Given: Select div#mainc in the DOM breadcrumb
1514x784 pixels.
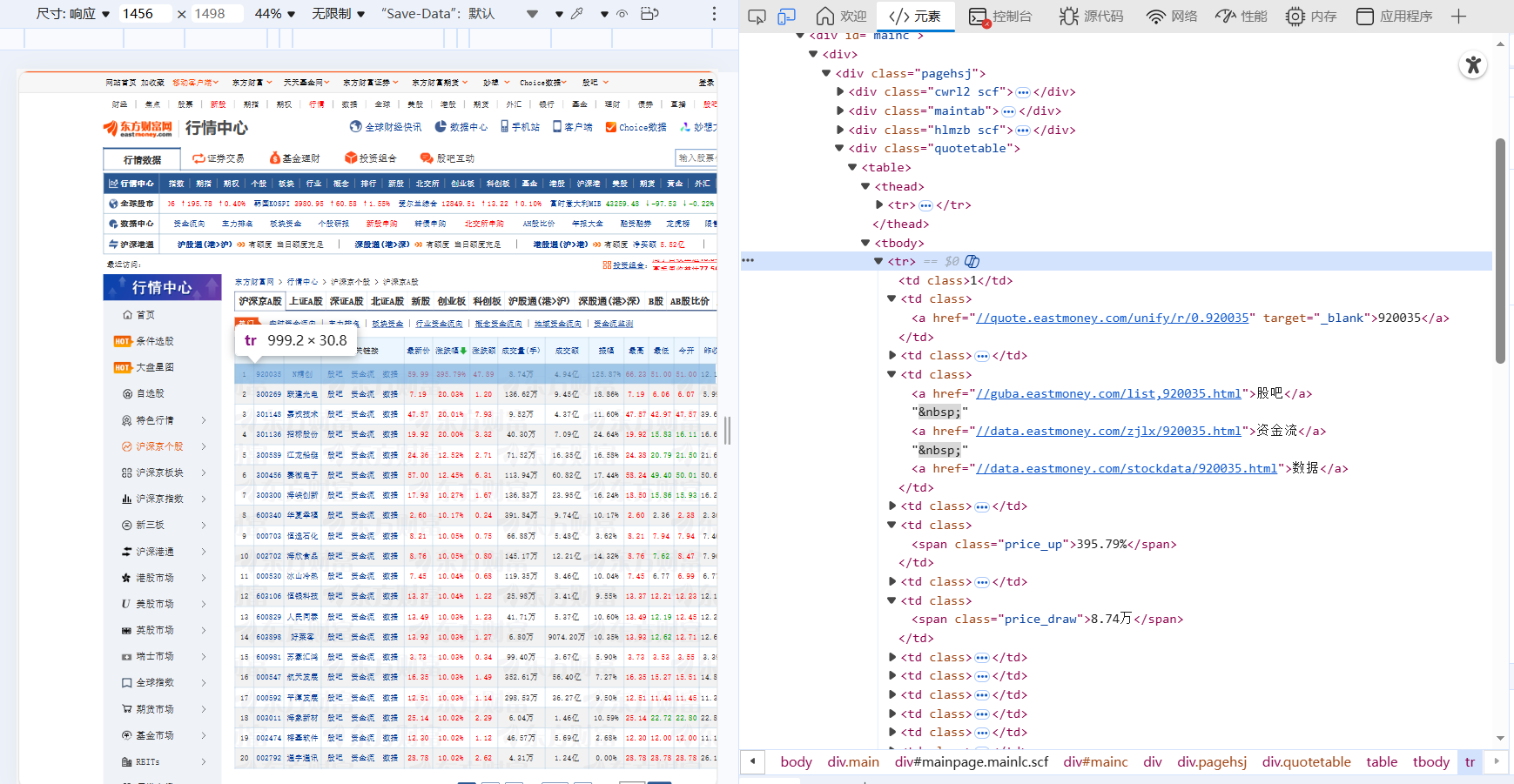Looking at the screenshot, I should coord(1096,762).
